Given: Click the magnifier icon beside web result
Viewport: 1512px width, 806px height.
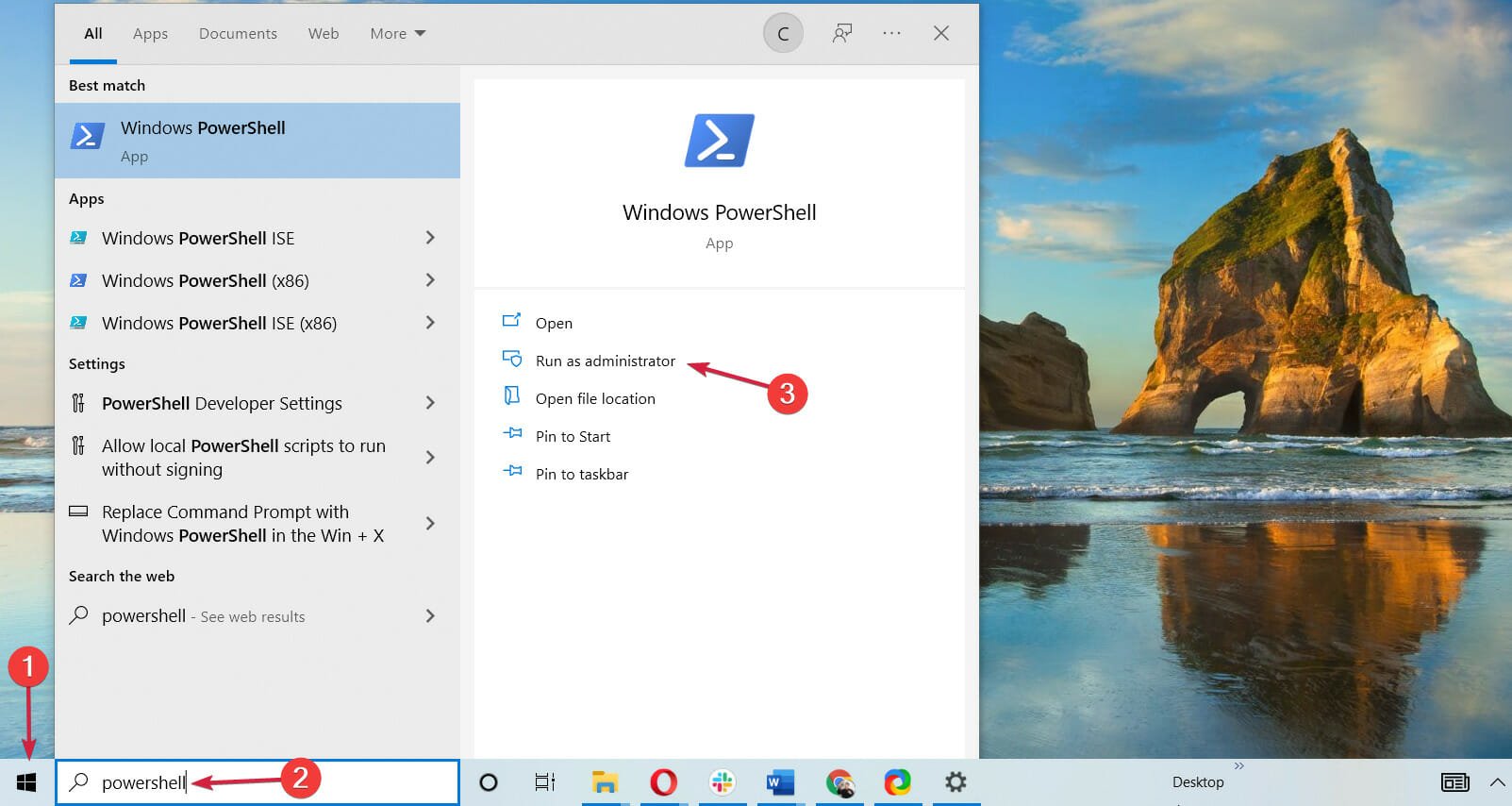Looking at the screenshot, I should pyautogui.click(x=79, y=615).
